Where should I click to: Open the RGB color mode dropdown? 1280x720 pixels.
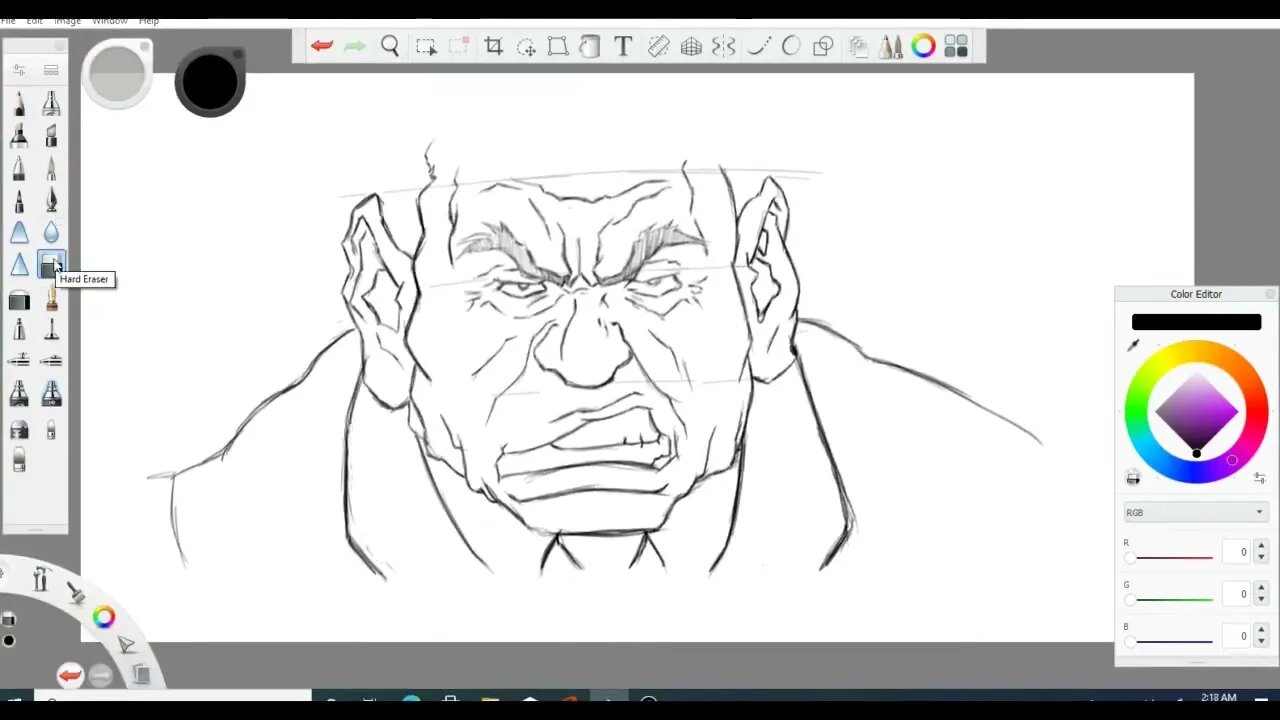pyautogui.click(x=1195, y=512)
